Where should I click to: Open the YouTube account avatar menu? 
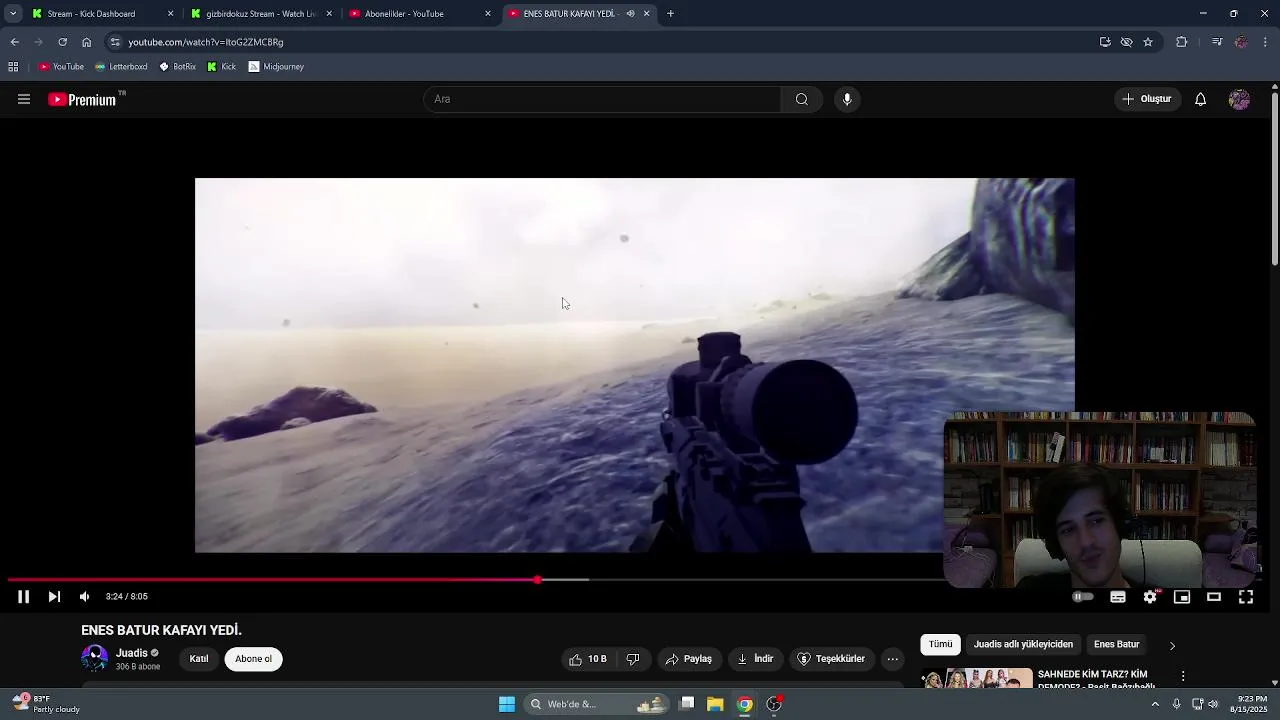point(1239,99)
